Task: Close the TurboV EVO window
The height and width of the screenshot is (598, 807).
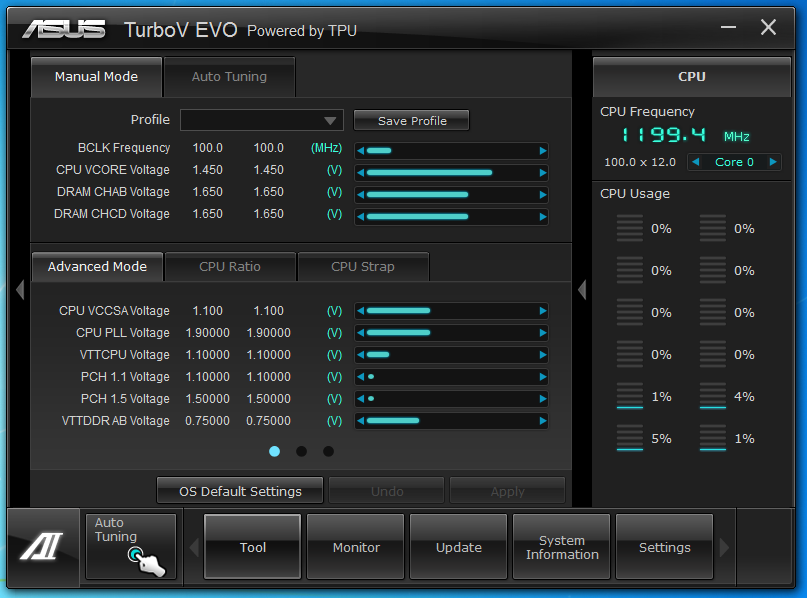Action: coord(768,27)
